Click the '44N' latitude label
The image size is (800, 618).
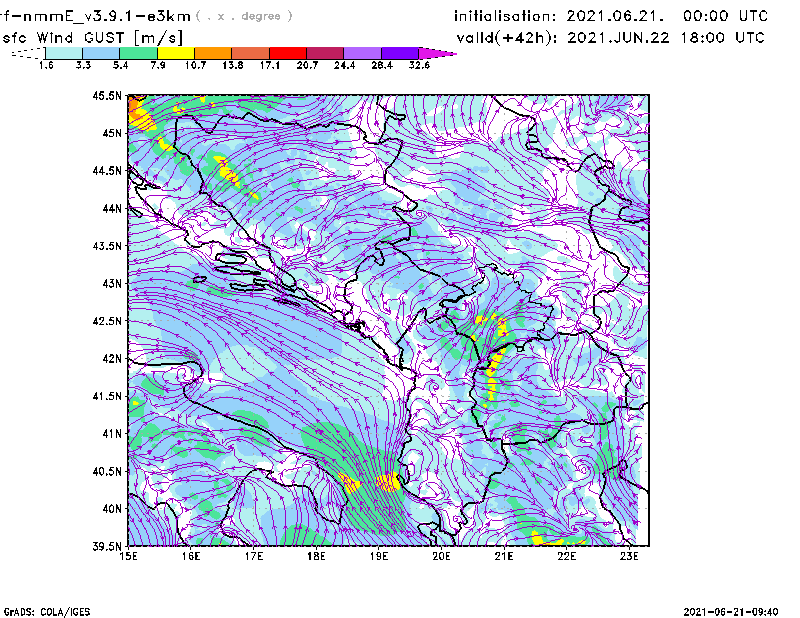112,208
